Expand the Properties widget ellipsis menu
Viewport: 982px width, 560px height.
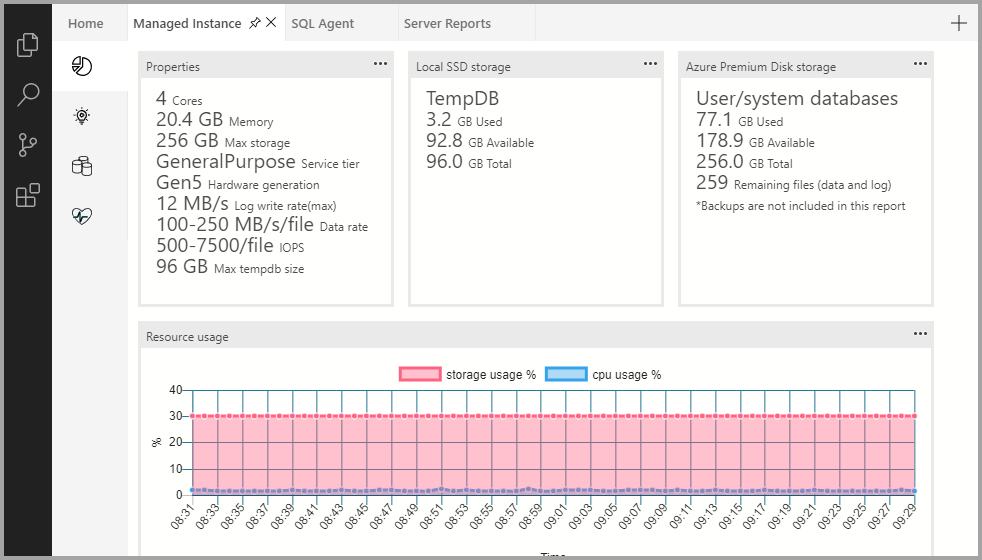[x=380, y=63]
